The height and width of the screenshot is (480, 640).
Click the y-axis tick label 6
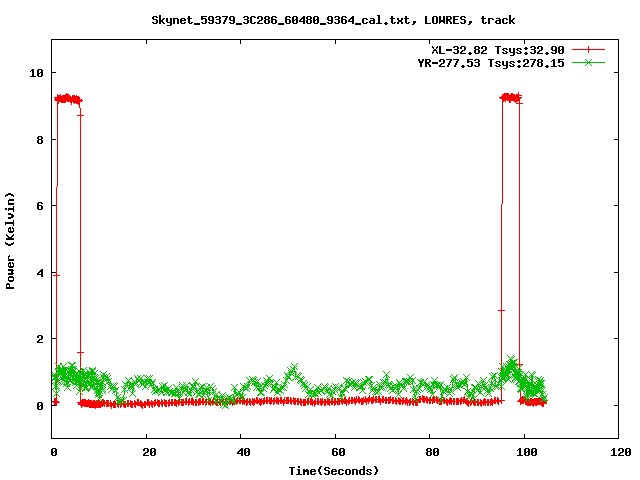click(x=40, y=206)
